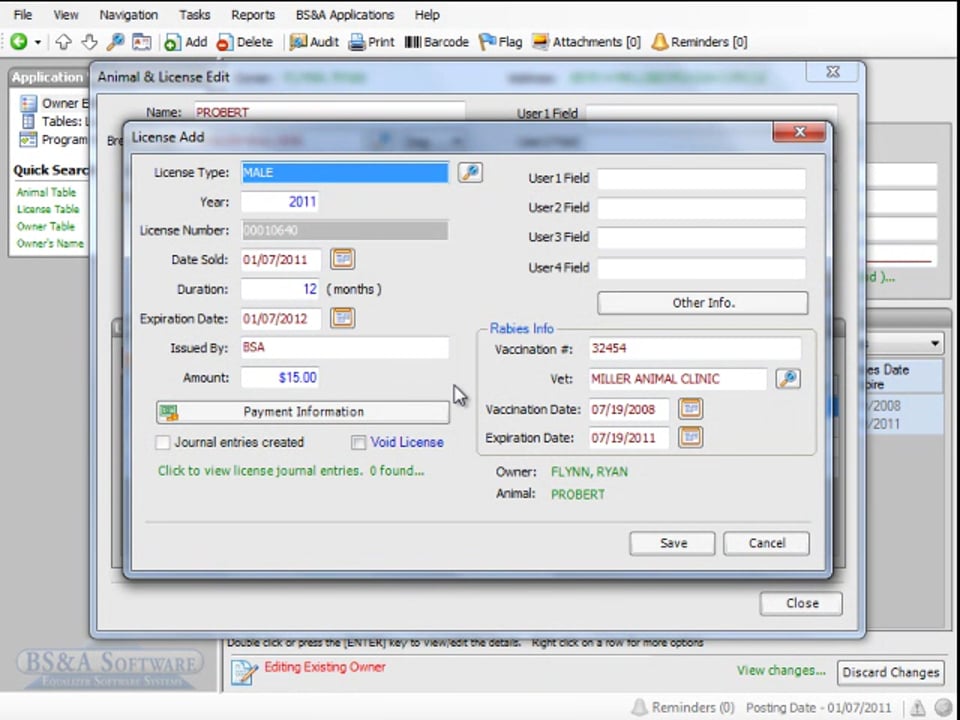960x720 pixels.
Task: Open rabies Expiration Date calendar picker
Action: point(691,437)
